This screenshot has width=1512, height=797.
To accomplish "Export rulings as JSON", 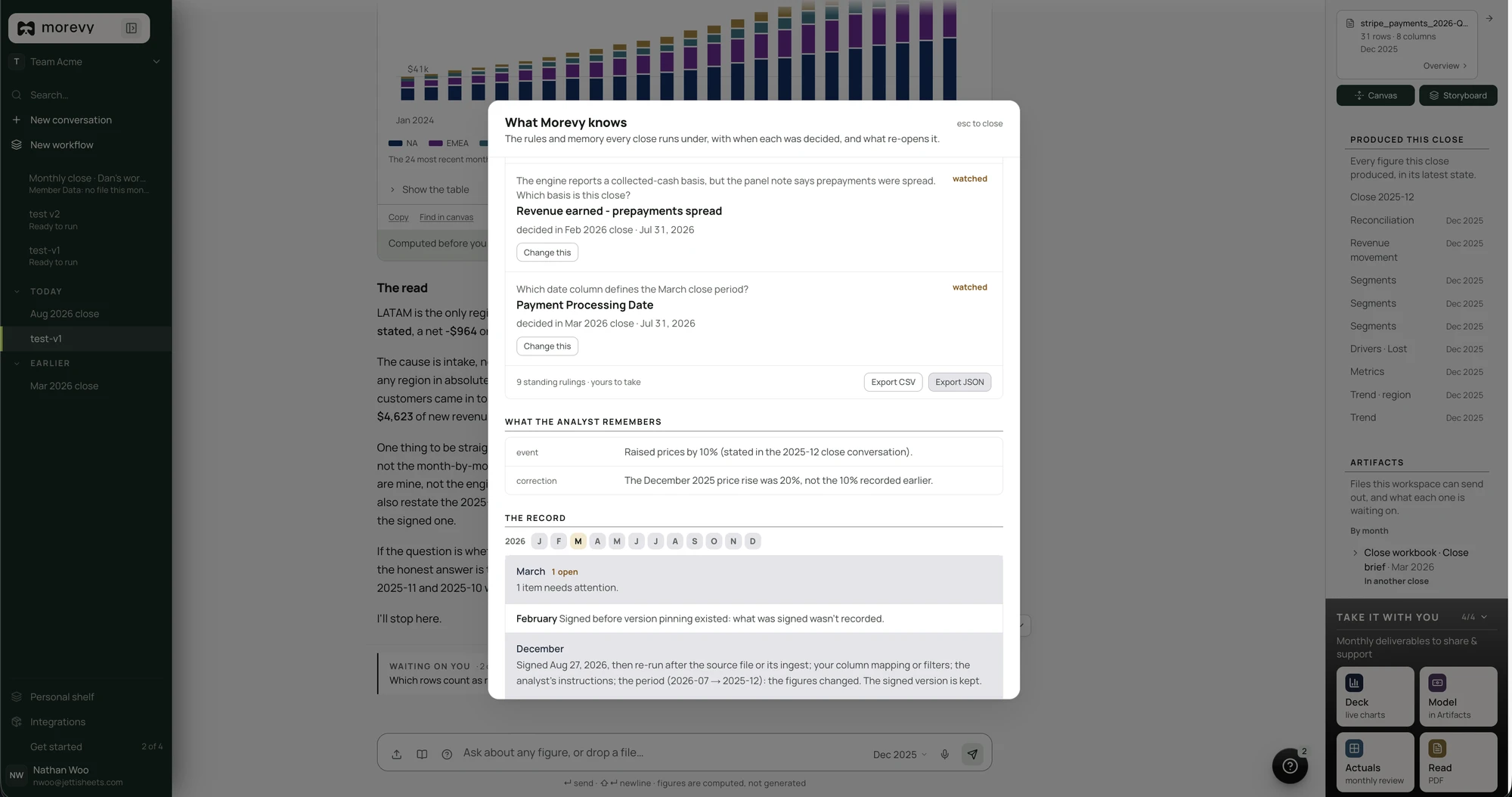I will click(959, 383).
